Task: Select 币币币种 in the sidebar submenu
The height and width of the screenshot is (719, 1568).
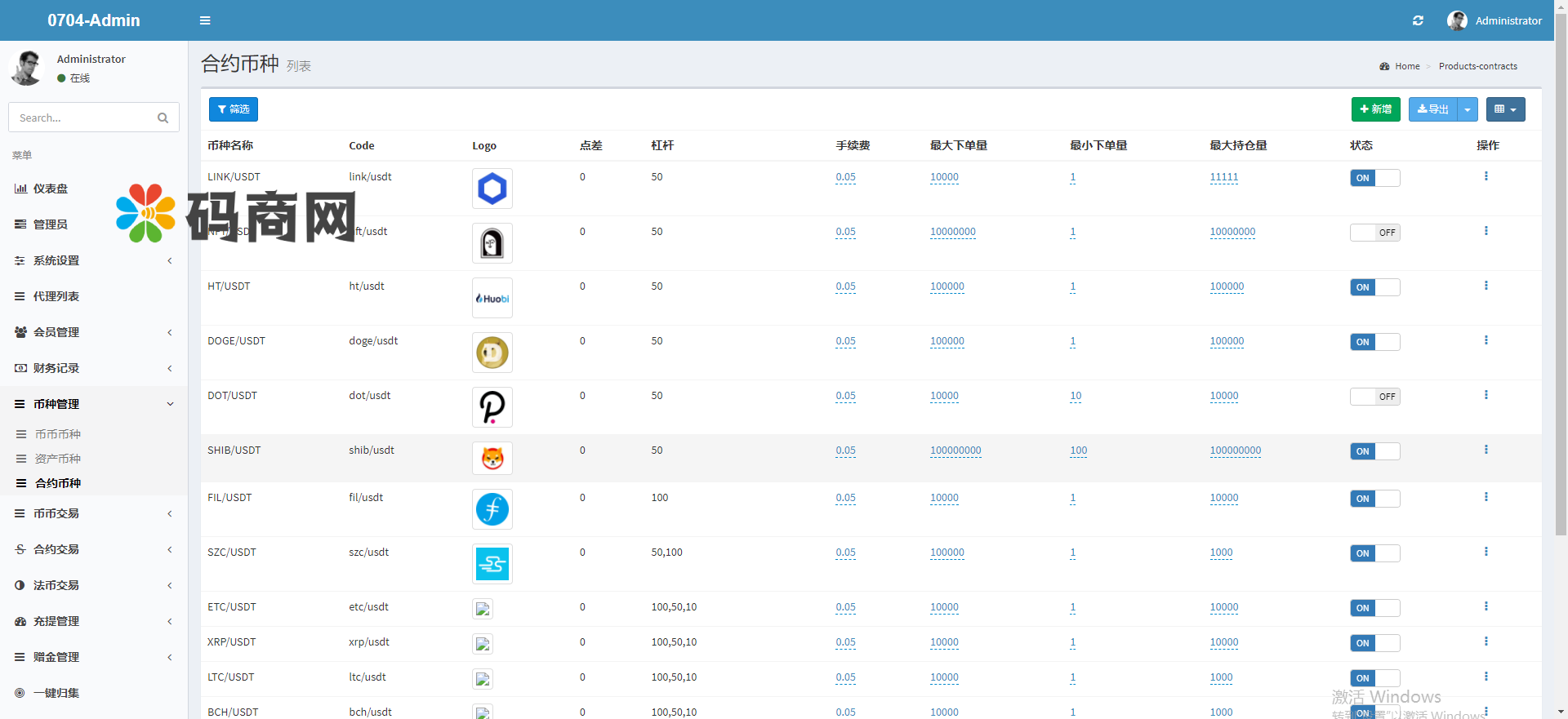Action: coord(57,434)
